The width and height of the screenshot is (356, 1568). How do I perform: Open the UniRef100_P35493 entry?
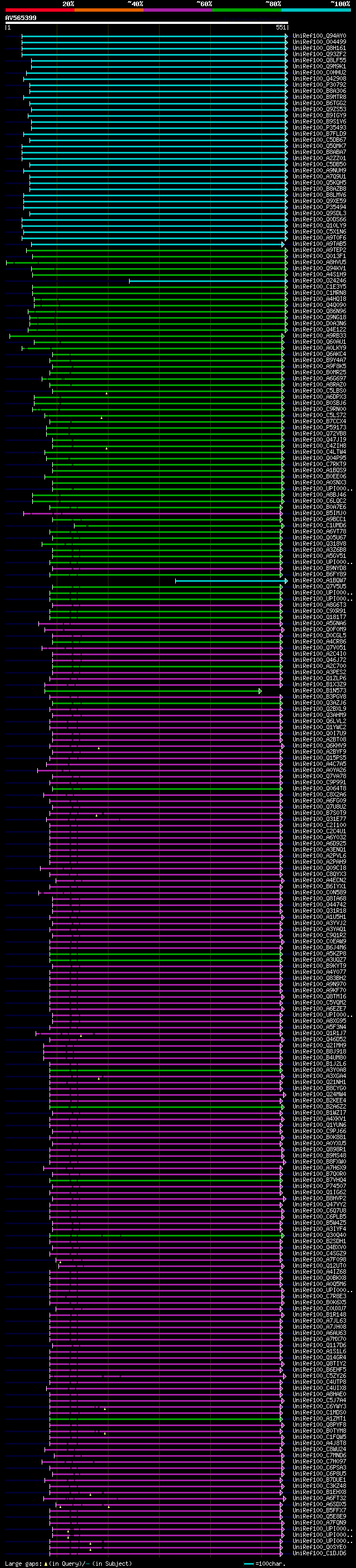319,128
